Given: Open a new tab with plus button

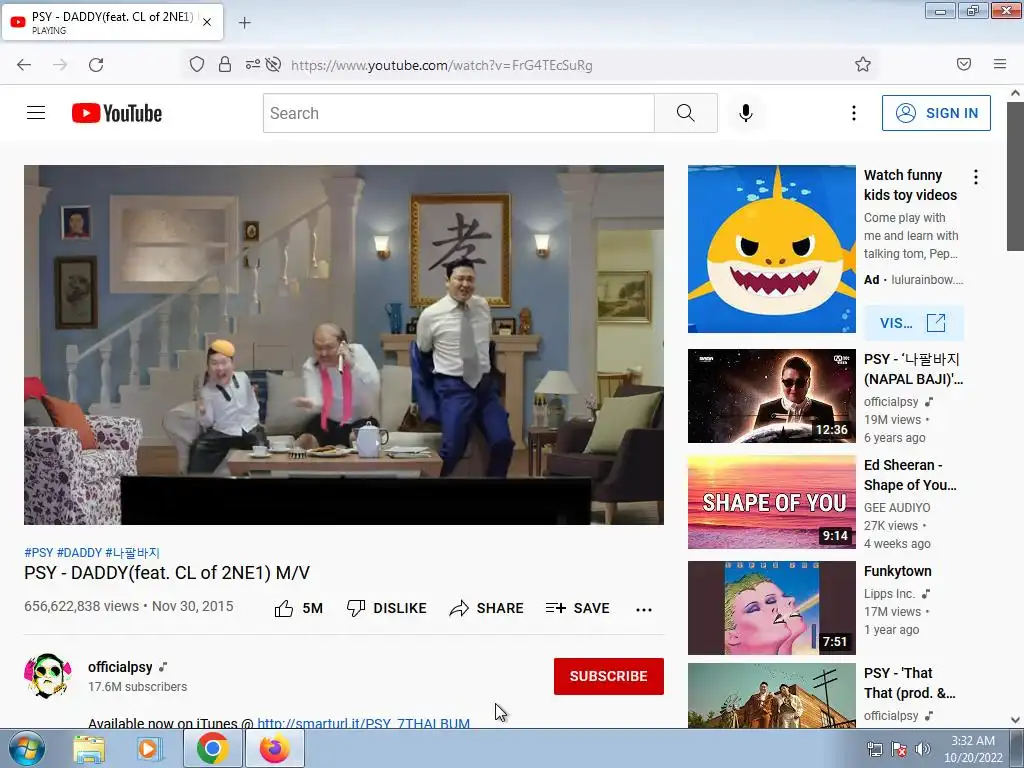Looking at the screenshot, I should (244, 23).
